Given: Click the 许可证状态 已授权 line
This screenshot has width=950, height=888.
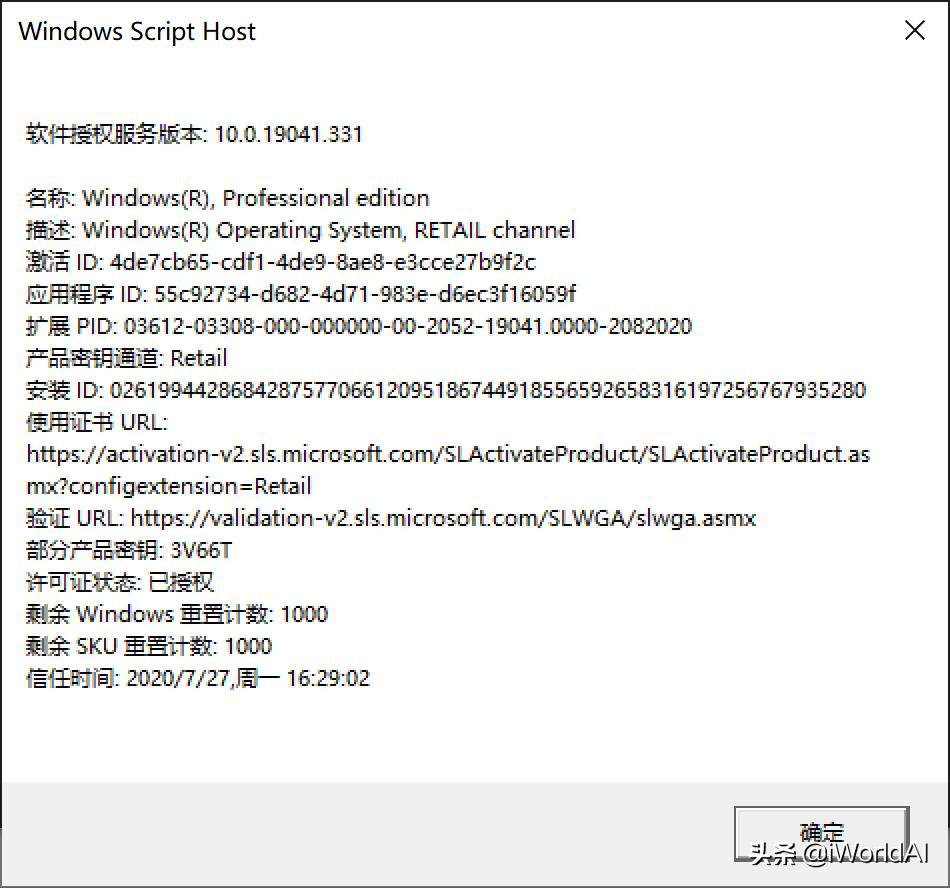Looking at the screenshot, I should 120,583.
